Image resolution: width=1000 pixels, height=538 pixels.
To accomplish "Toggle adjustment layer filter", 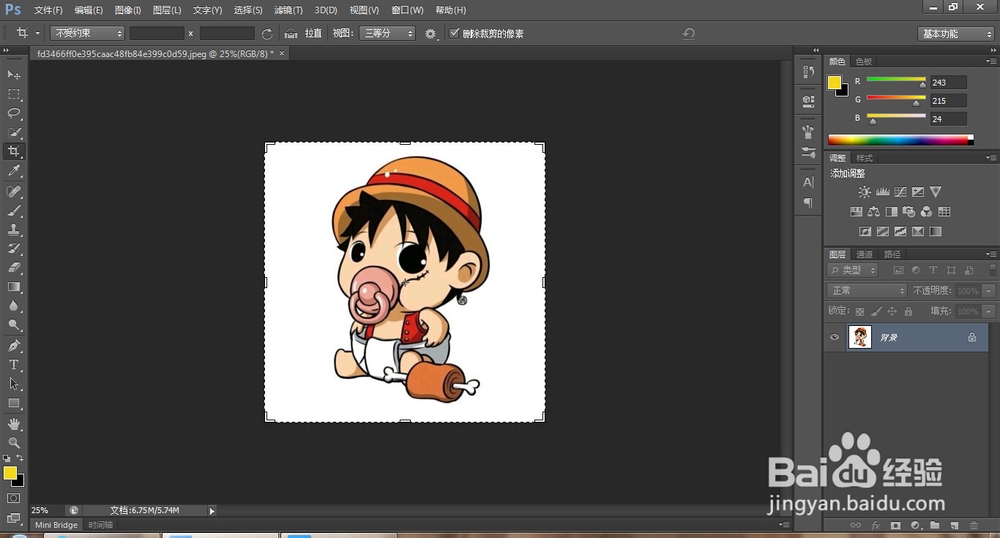I will coord(915,270).
